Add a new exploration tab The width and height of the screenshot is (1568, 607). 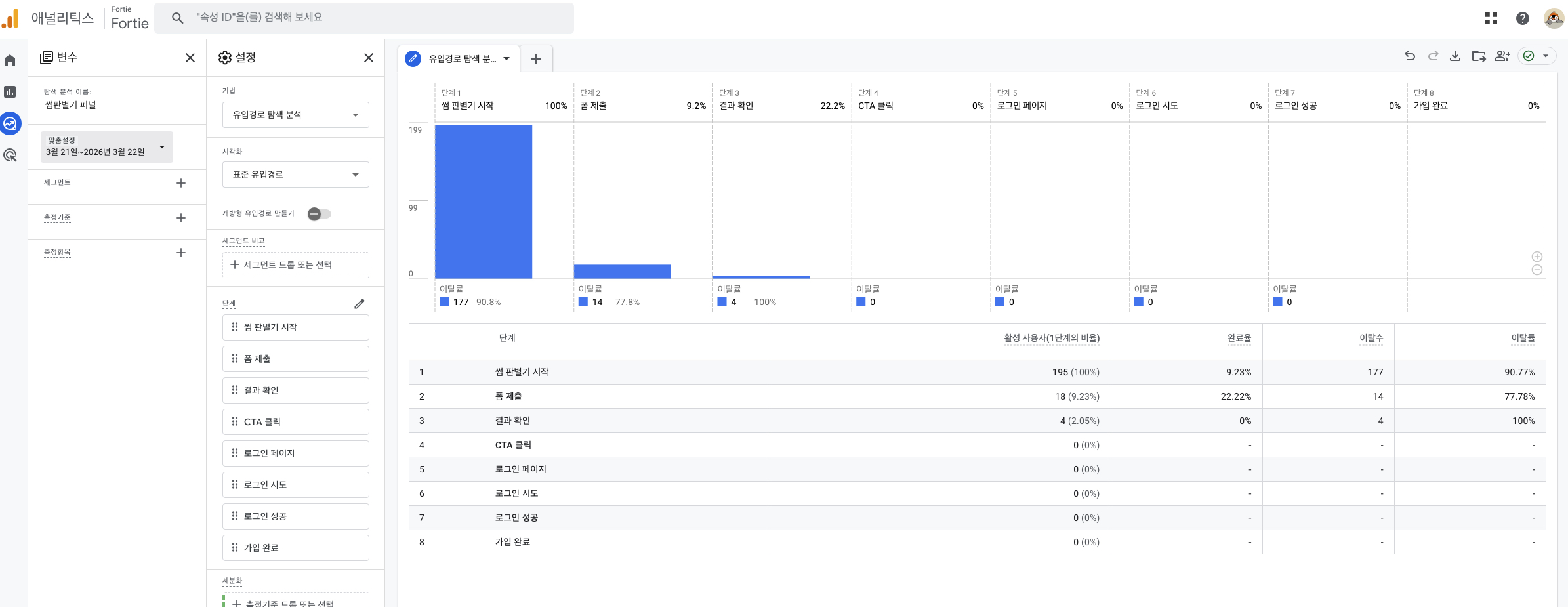(x=536, y=59)
